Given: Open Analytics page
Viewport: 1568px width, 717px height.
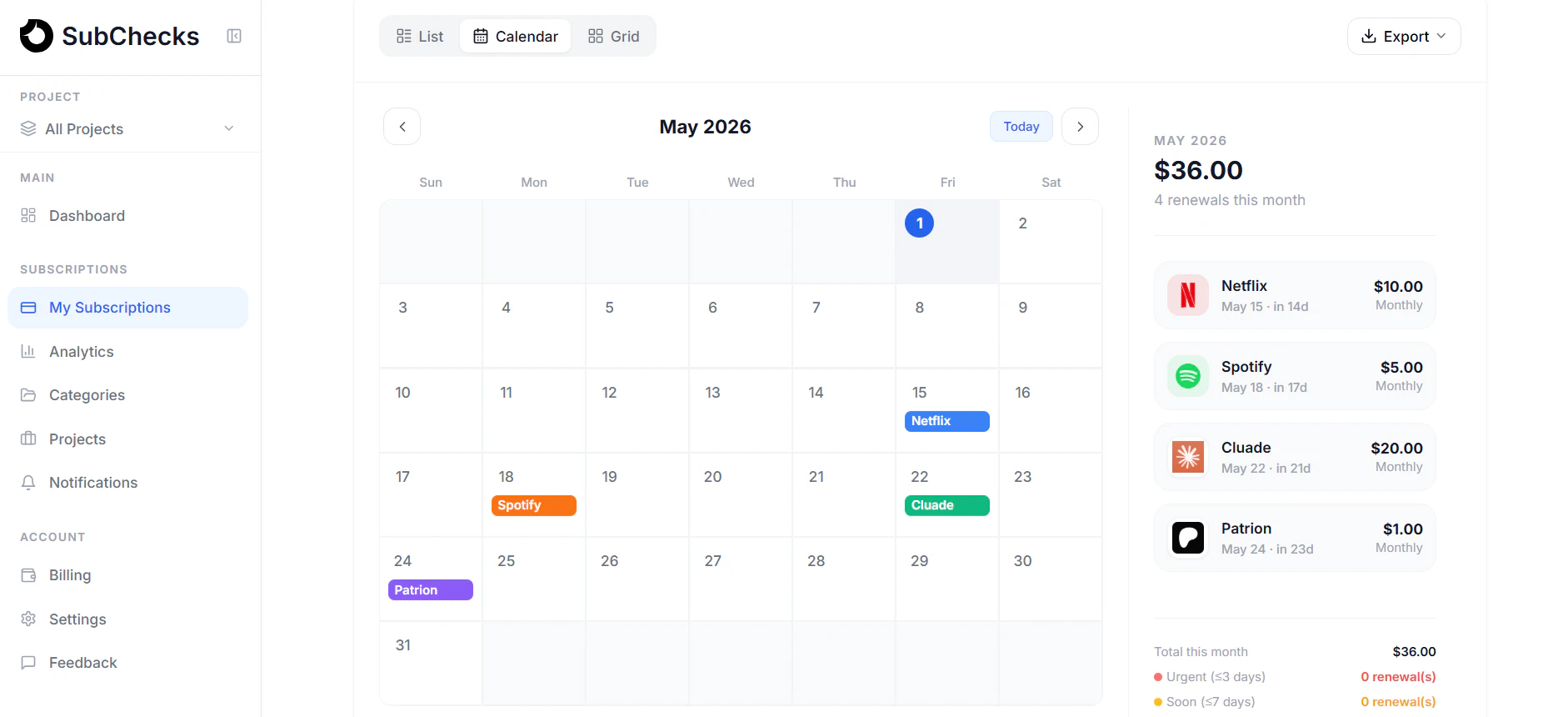Looking at the screenshot, I should click(x=128, y=351).
